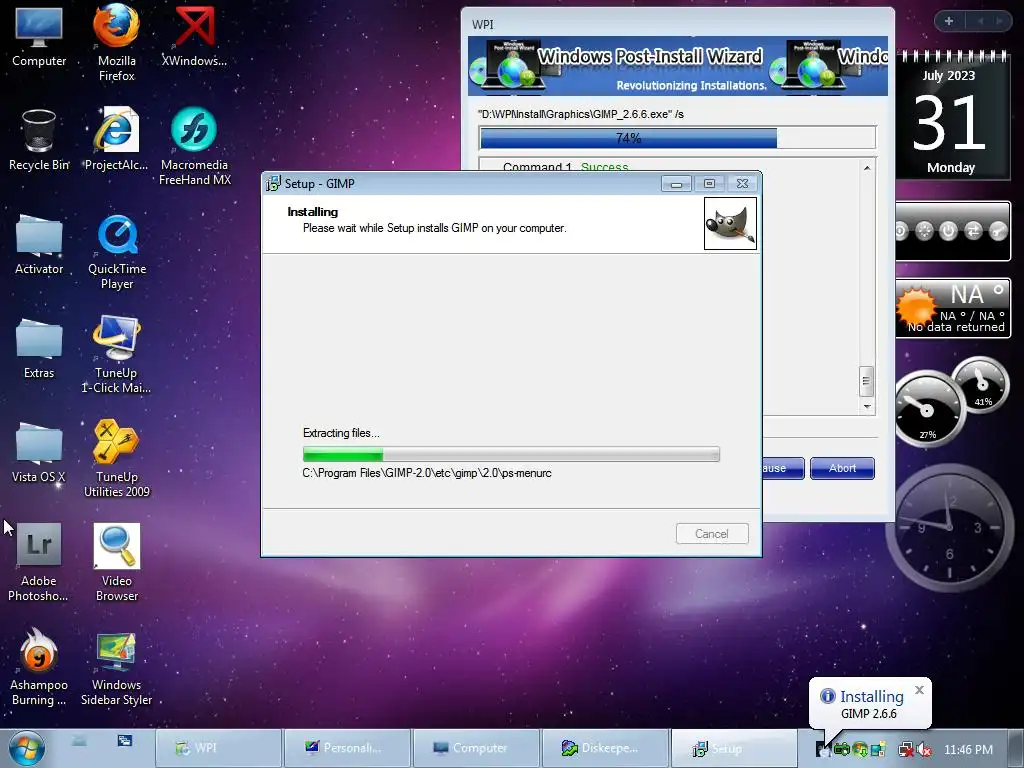1024x768 pixels.
Task: Click the Windows Start orb
Action: tap(27, 748)
